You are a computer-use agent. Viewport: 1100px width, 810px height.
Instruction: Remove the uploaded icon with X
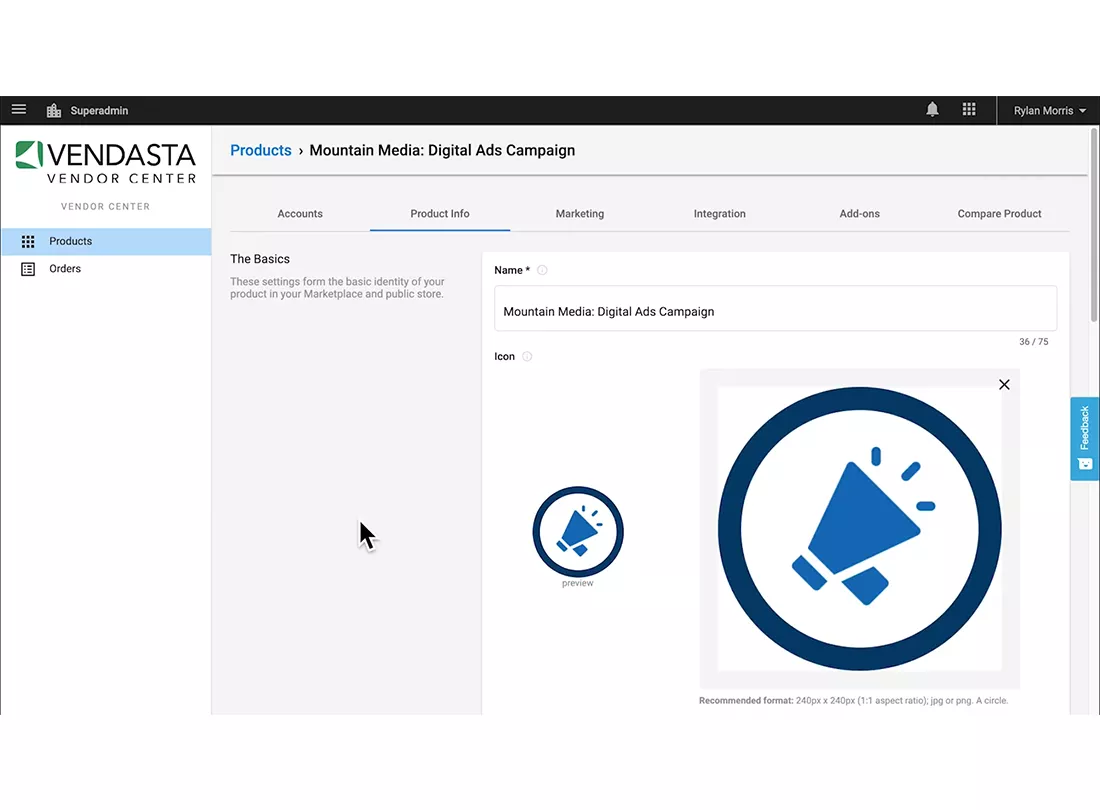(1004, 384)
